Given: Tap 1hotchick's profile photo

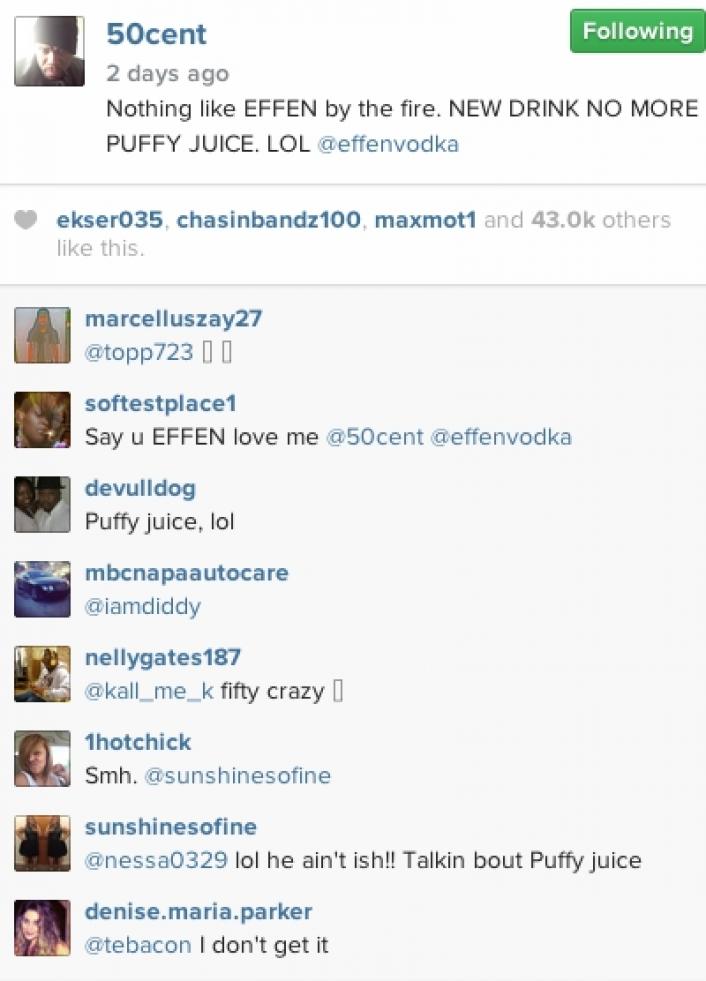Looking at the screenshot, I should coord(43,758).
